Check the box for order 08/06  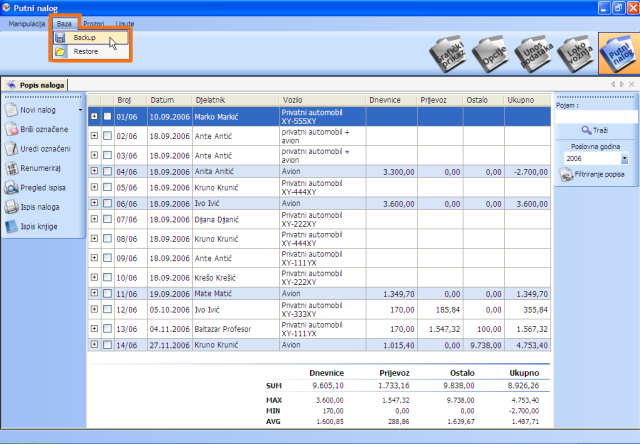107,238
